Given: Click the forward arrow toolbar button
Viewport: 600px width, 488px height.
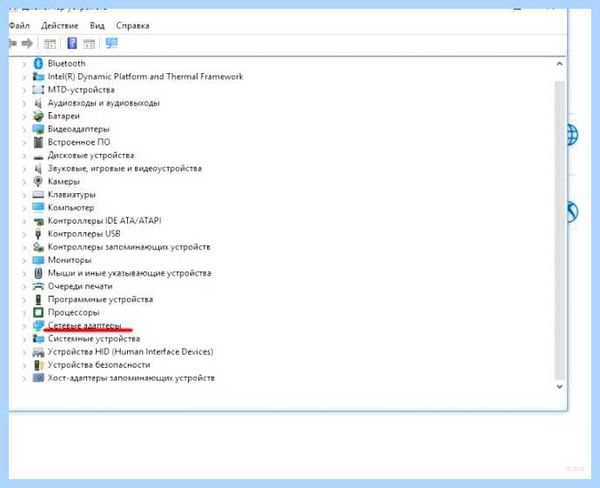Looking at the screenshot, I should click(x=27, y=44).
